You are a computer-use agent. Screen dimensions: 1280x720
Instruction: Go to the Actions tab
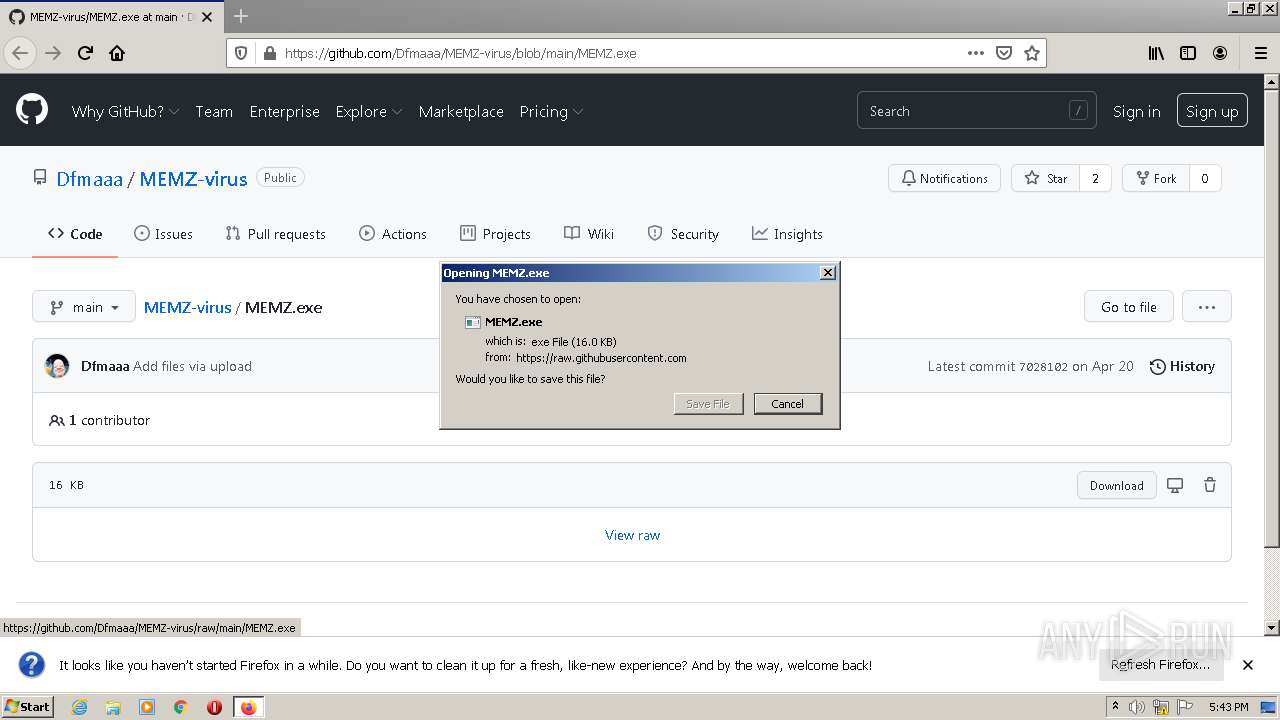pos(393,234)
